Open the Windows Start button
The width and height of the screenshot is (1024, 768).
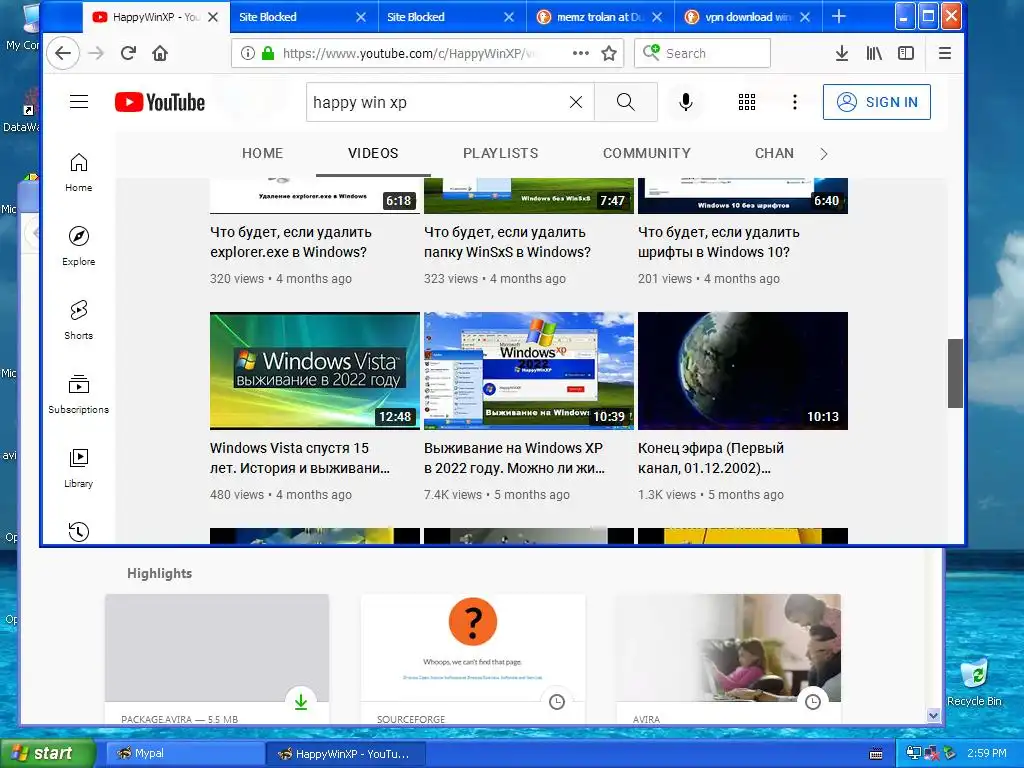coord(47,754)
